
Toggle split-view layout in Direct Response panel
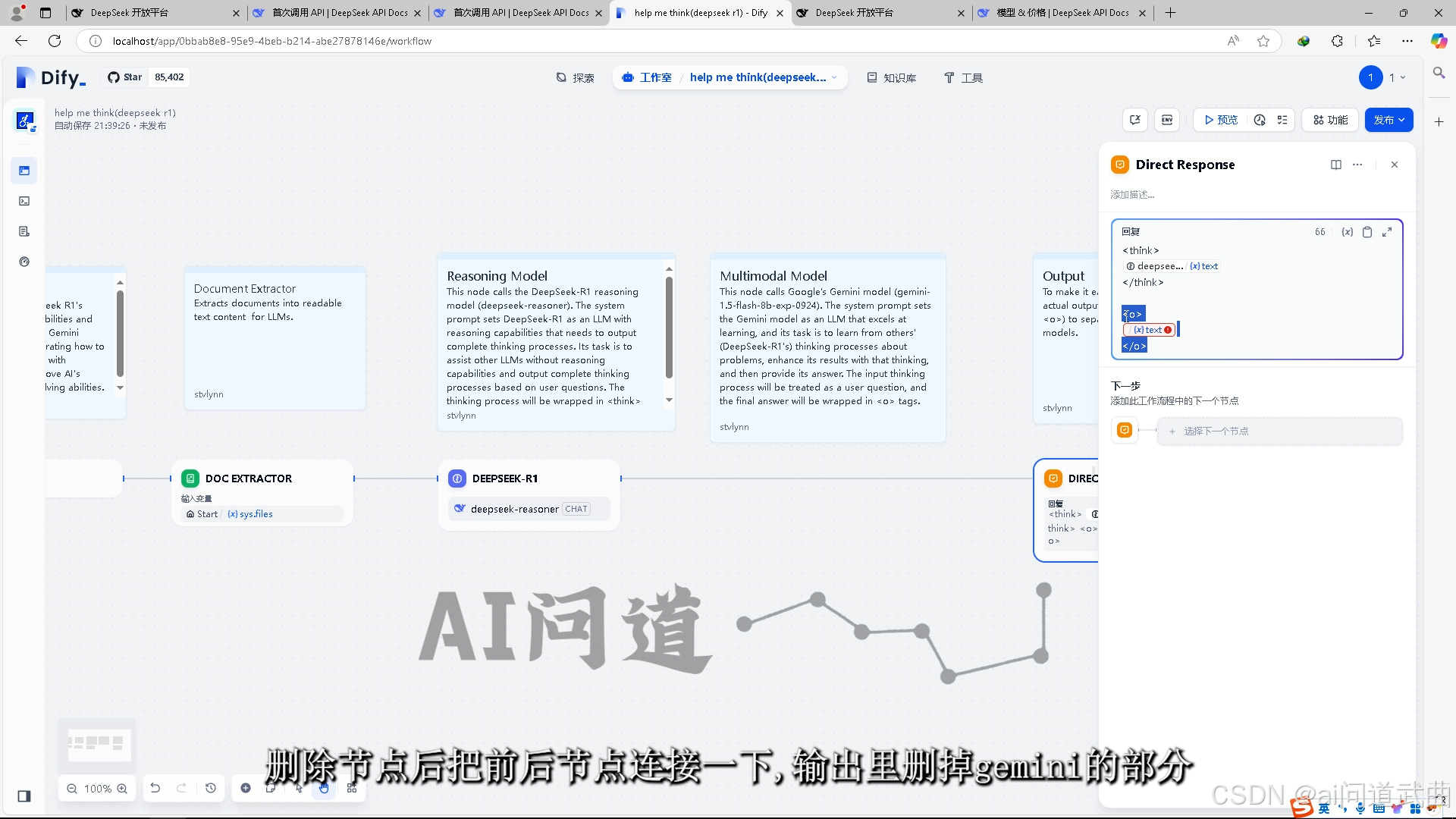click(x=1336, y=165)
